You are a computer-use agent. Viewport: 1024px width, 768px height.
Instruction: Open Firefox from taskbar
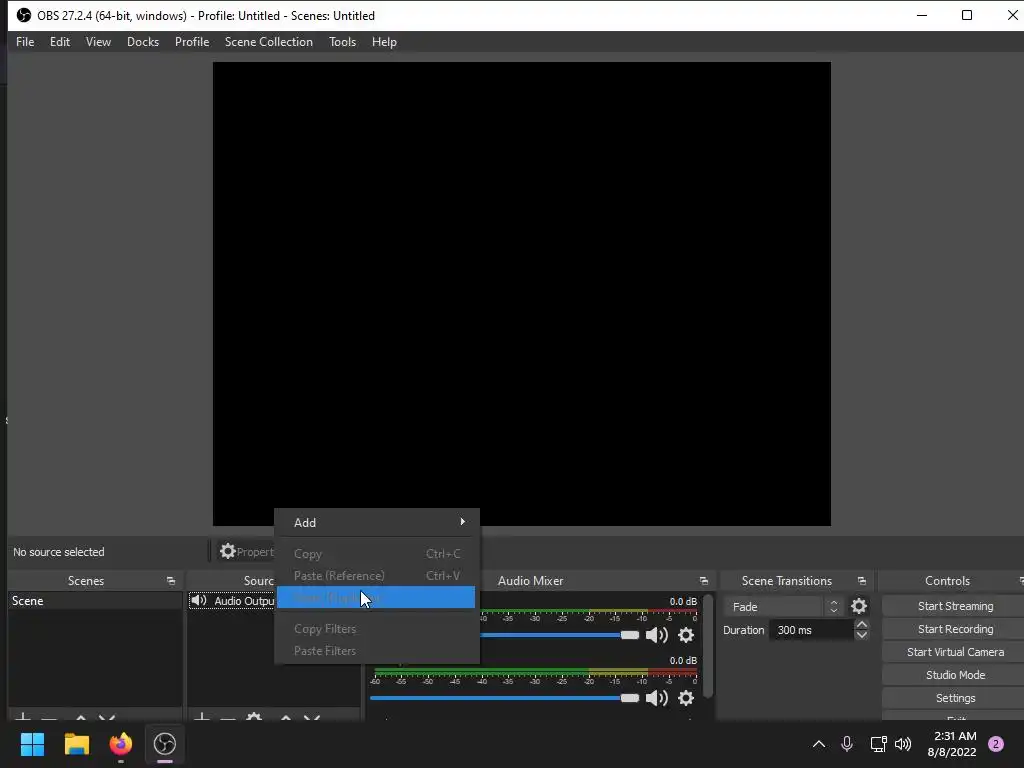(x=120, y=744)
